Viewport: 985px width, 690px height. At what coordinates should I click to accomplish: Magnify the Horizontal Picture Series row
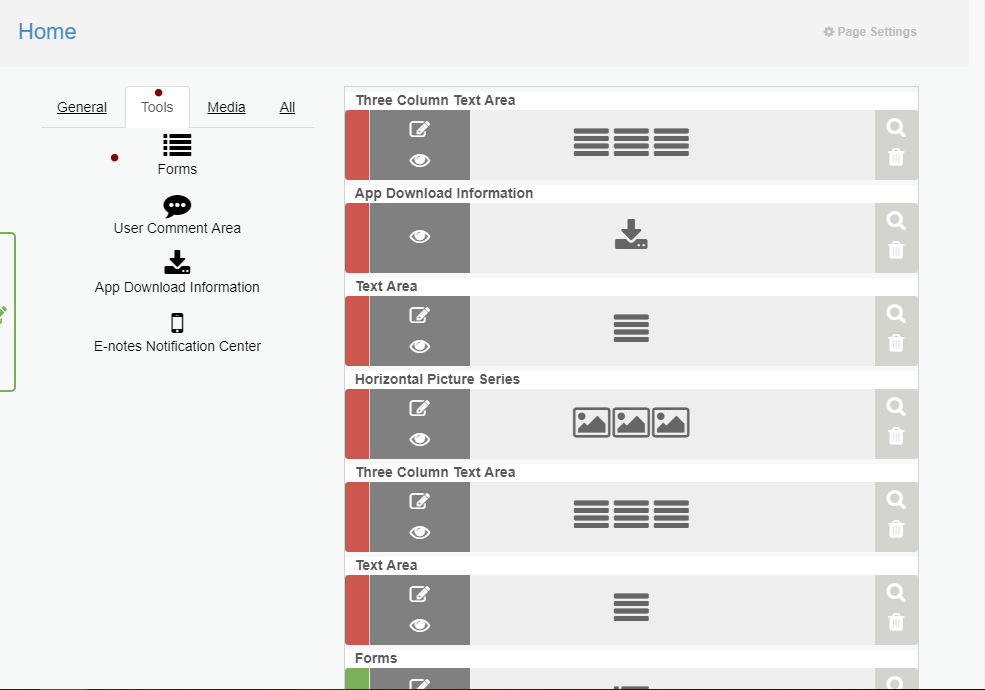(x=896, y=407)
